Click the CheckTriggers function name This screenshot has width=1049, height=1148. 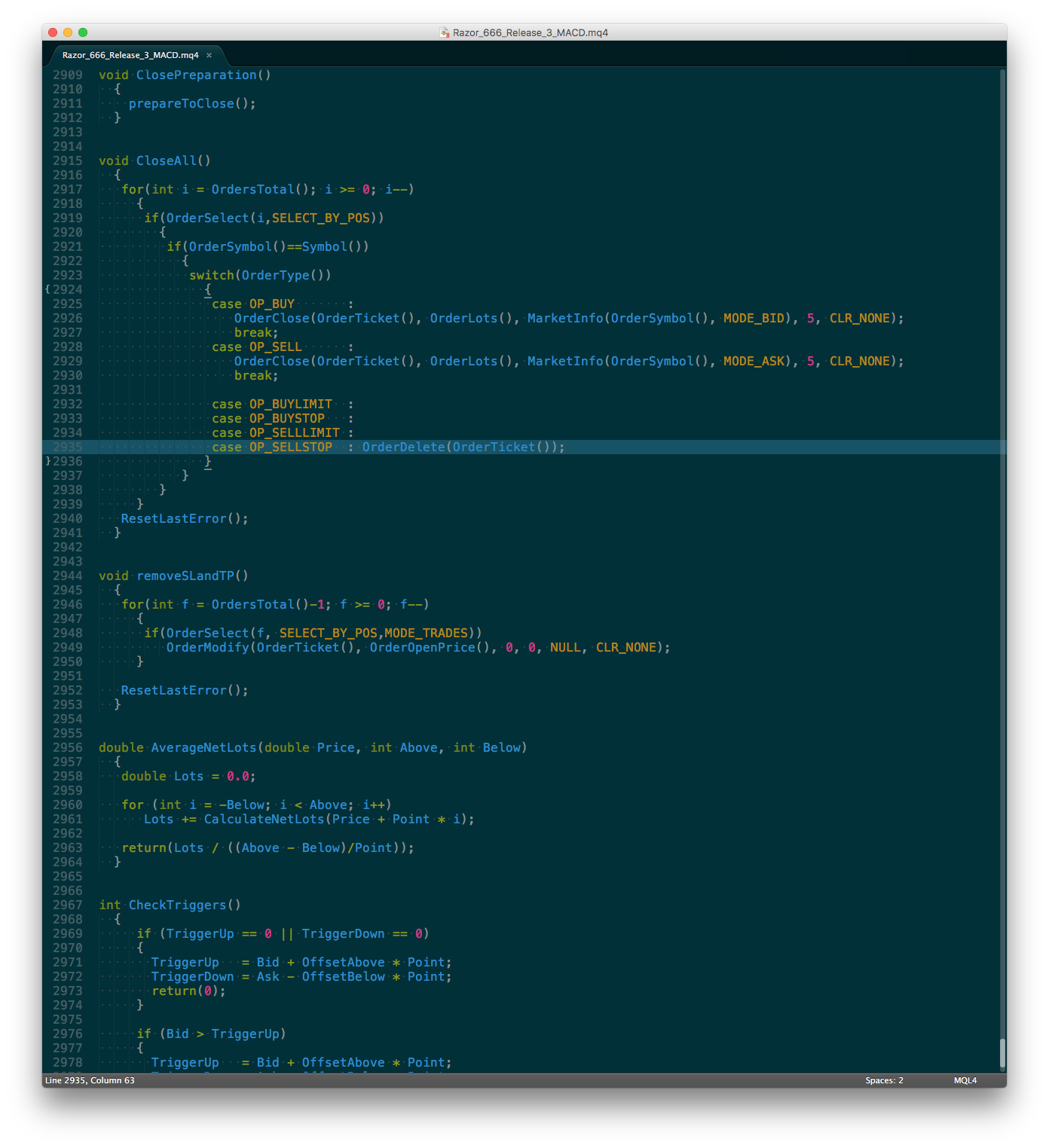[177, 905]
